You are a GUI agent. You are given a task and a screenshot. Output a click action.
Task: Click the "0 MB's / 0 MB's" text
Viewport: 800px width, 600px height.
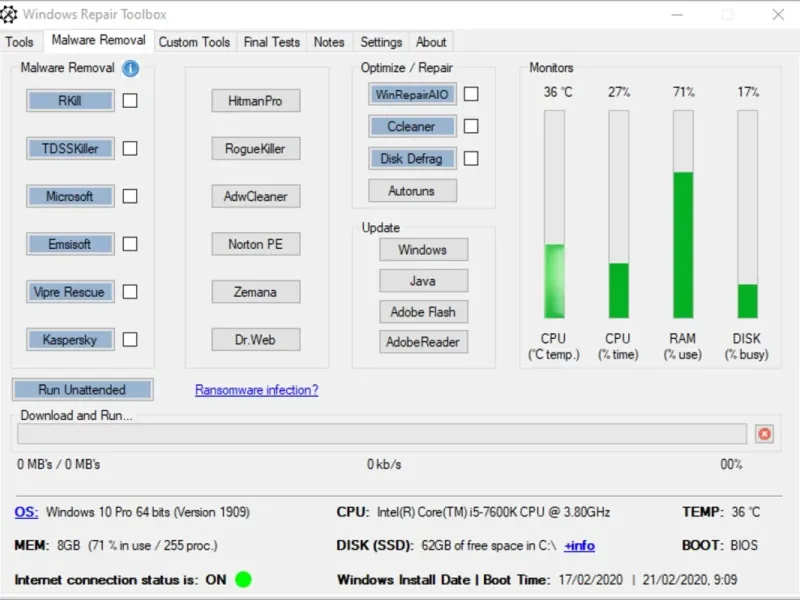pos(59,464)
